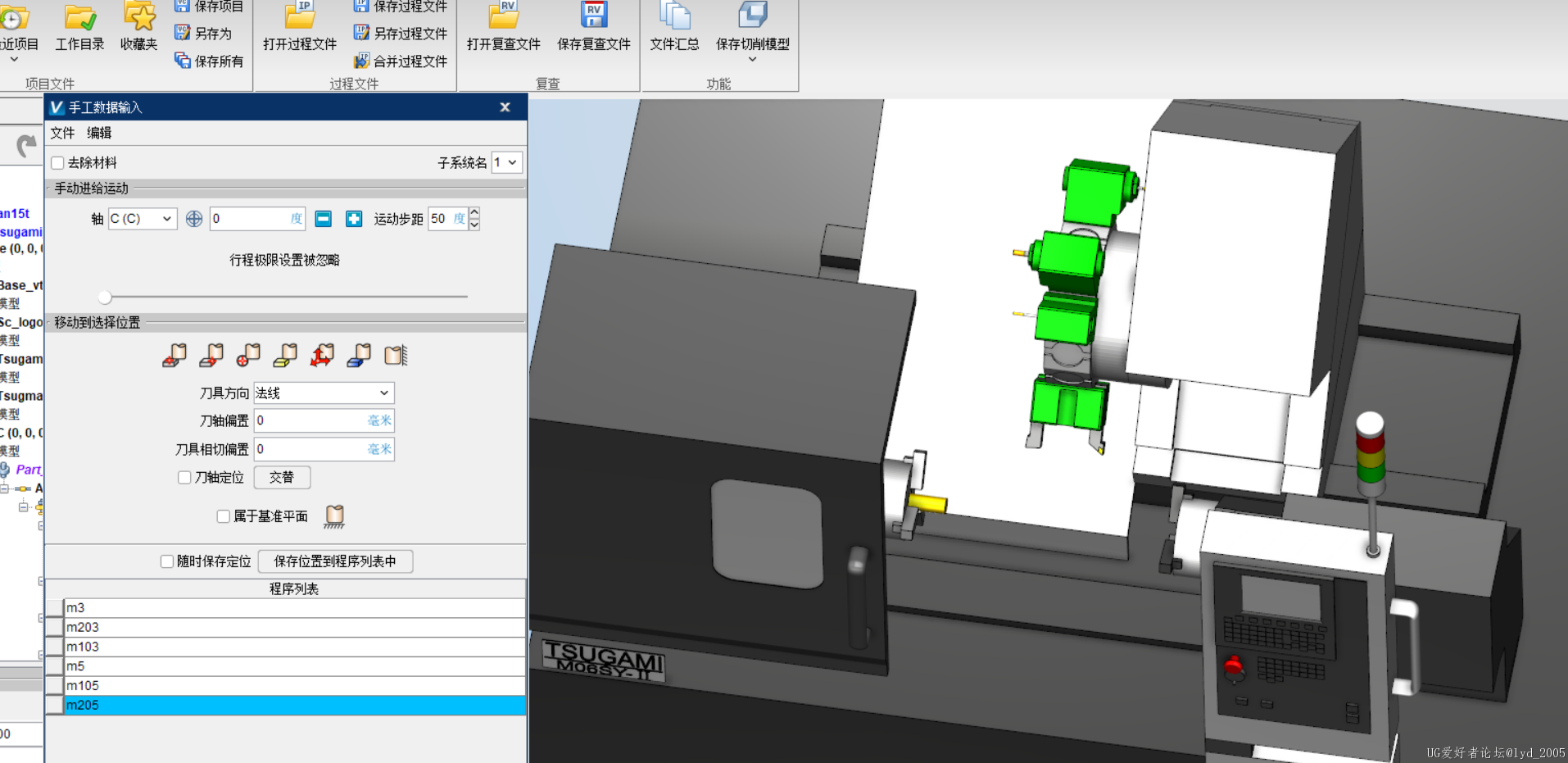Open the 编辑 menu in MDI dialog
1568x763 pixels.
(99, 133)
